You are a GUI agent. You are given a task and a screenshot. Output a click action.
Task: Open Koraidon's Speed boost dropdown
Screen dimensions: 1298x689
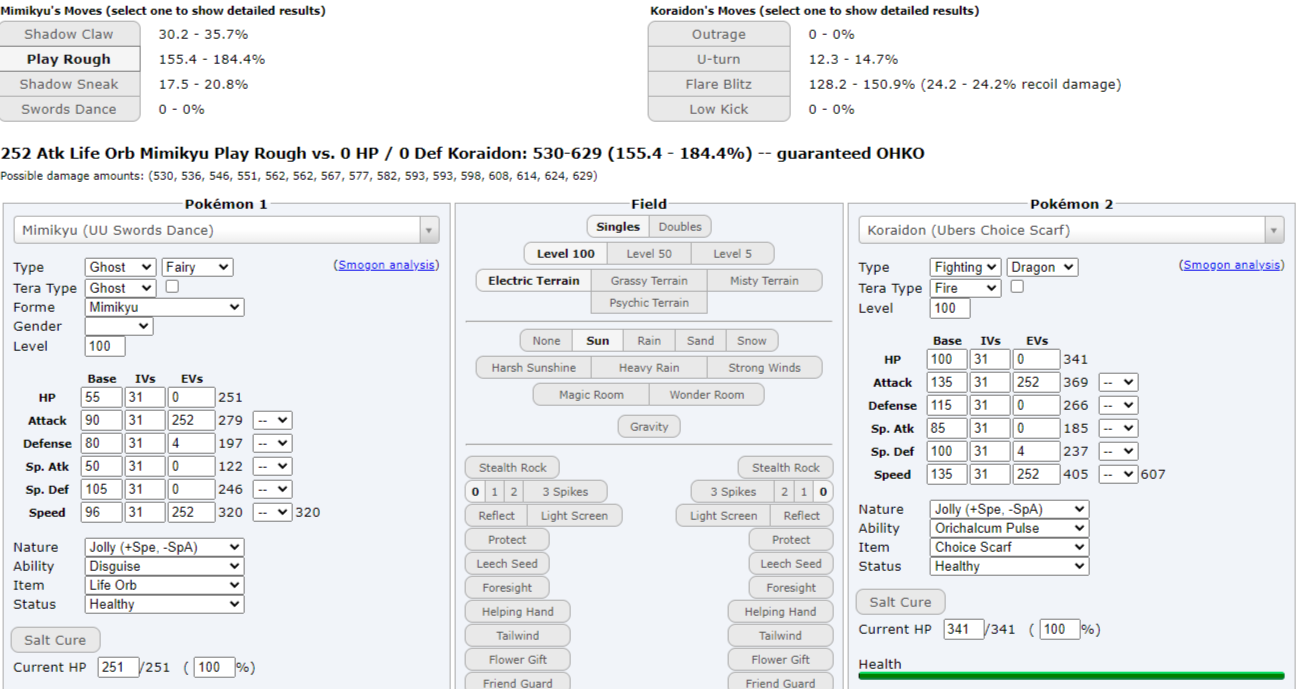pos(1118,474)
